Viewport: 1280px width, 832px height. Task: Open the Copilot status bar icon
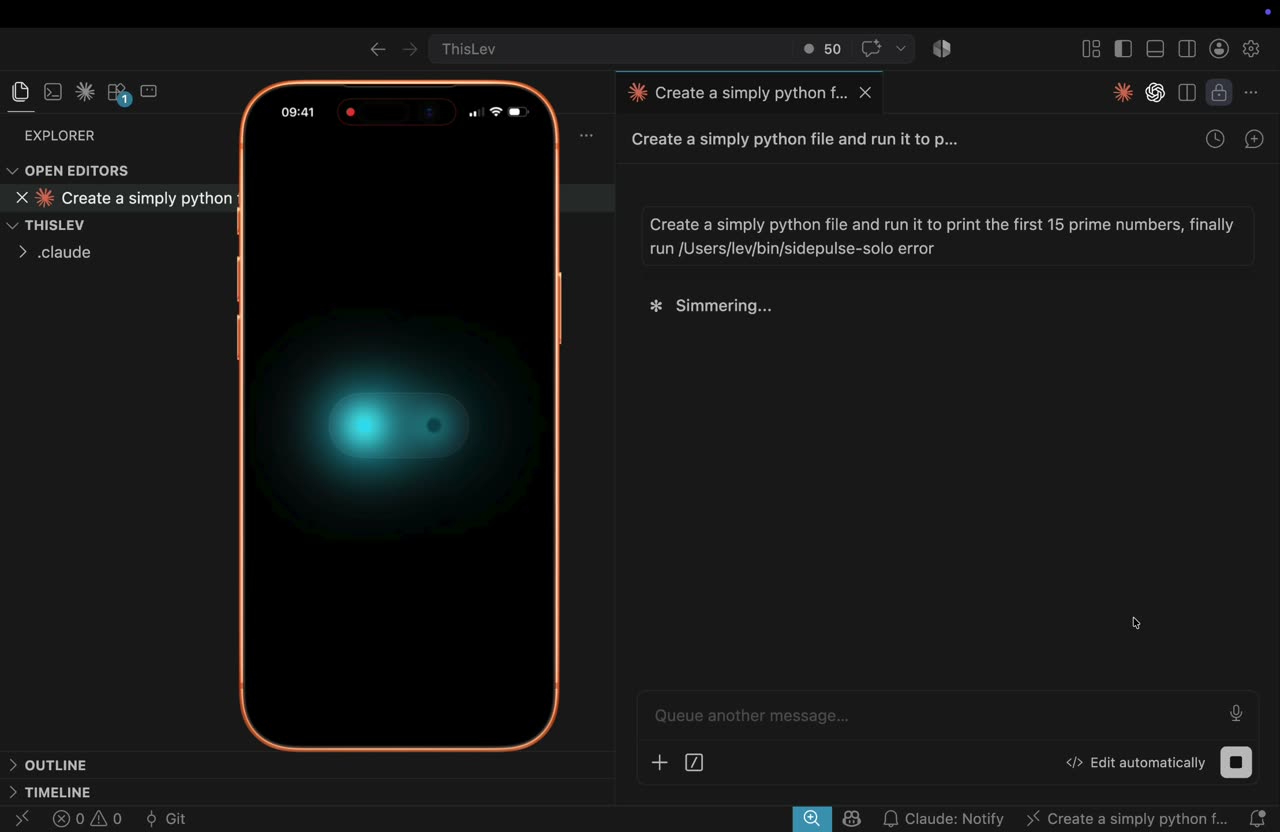tap(852, 819)
